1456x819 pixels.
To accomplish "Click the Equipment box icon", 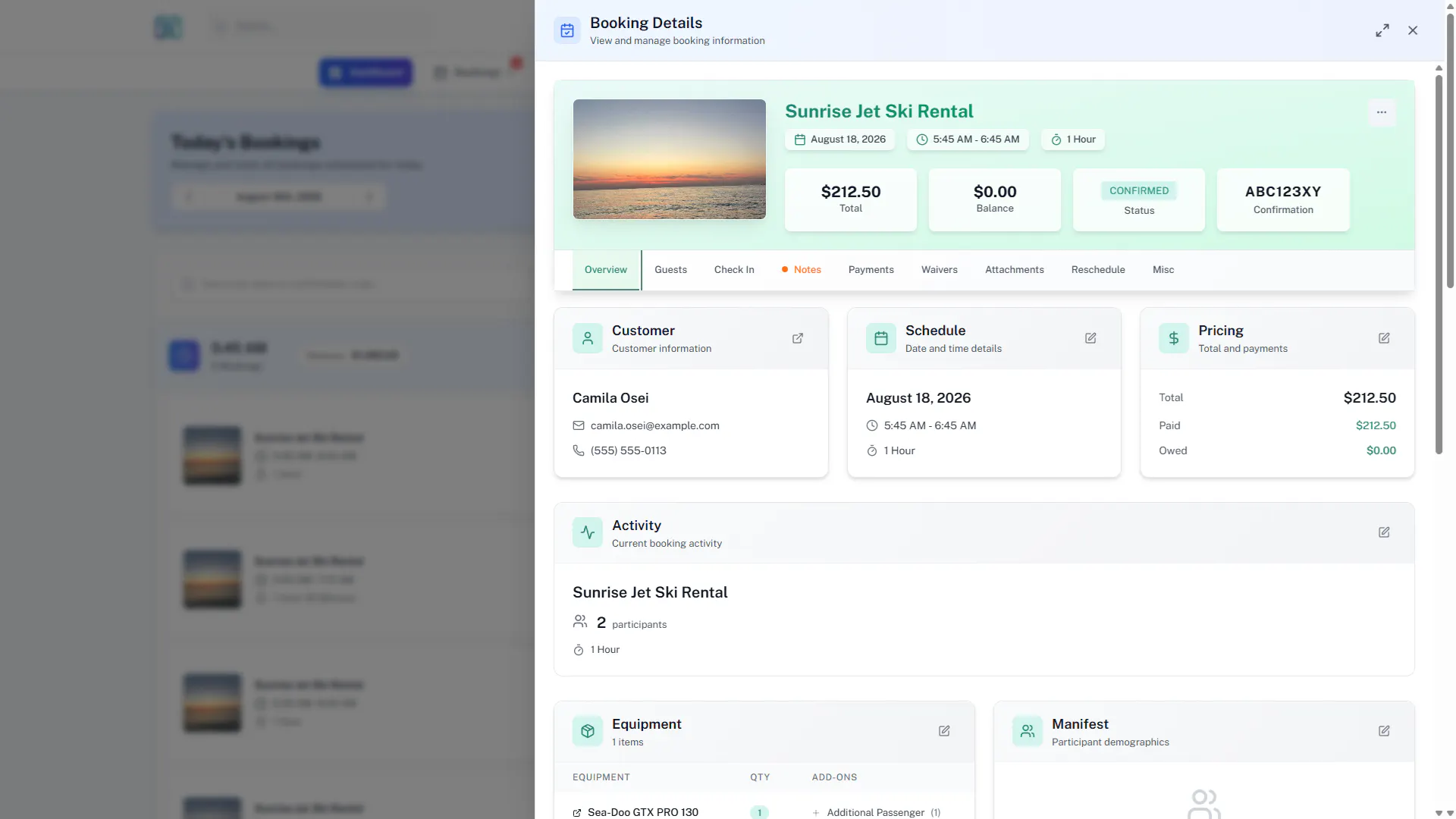I will [588, 731].
